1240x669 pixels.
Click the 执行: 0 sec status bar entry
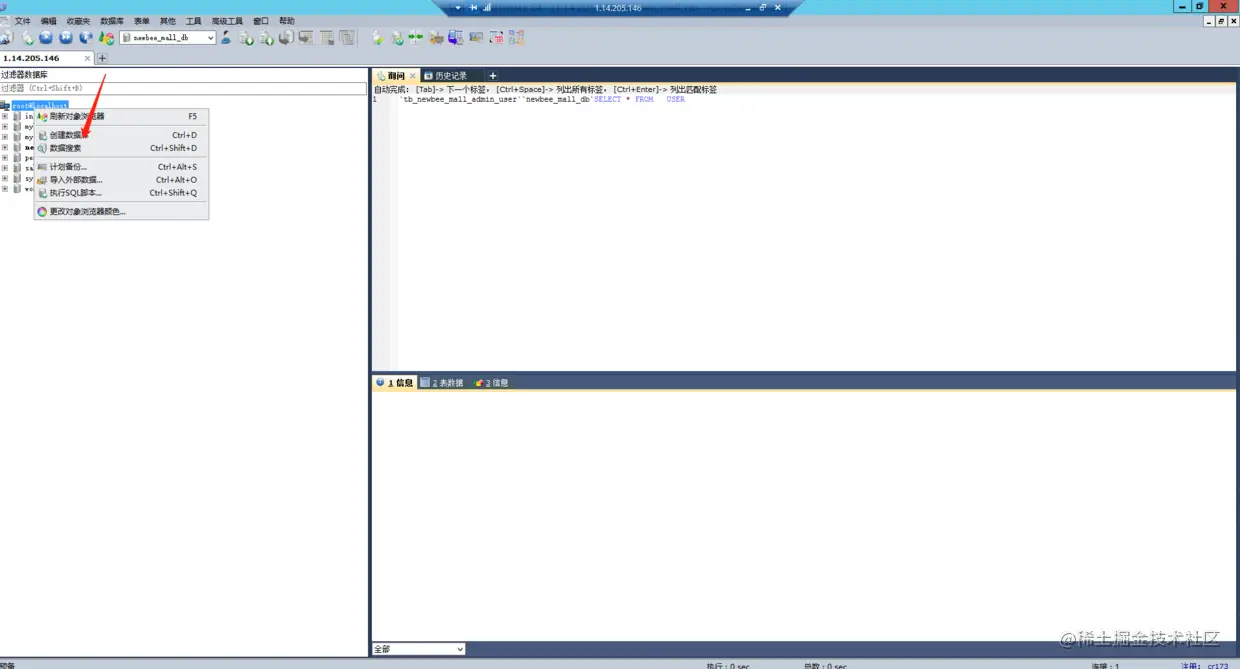coord(728,666)
